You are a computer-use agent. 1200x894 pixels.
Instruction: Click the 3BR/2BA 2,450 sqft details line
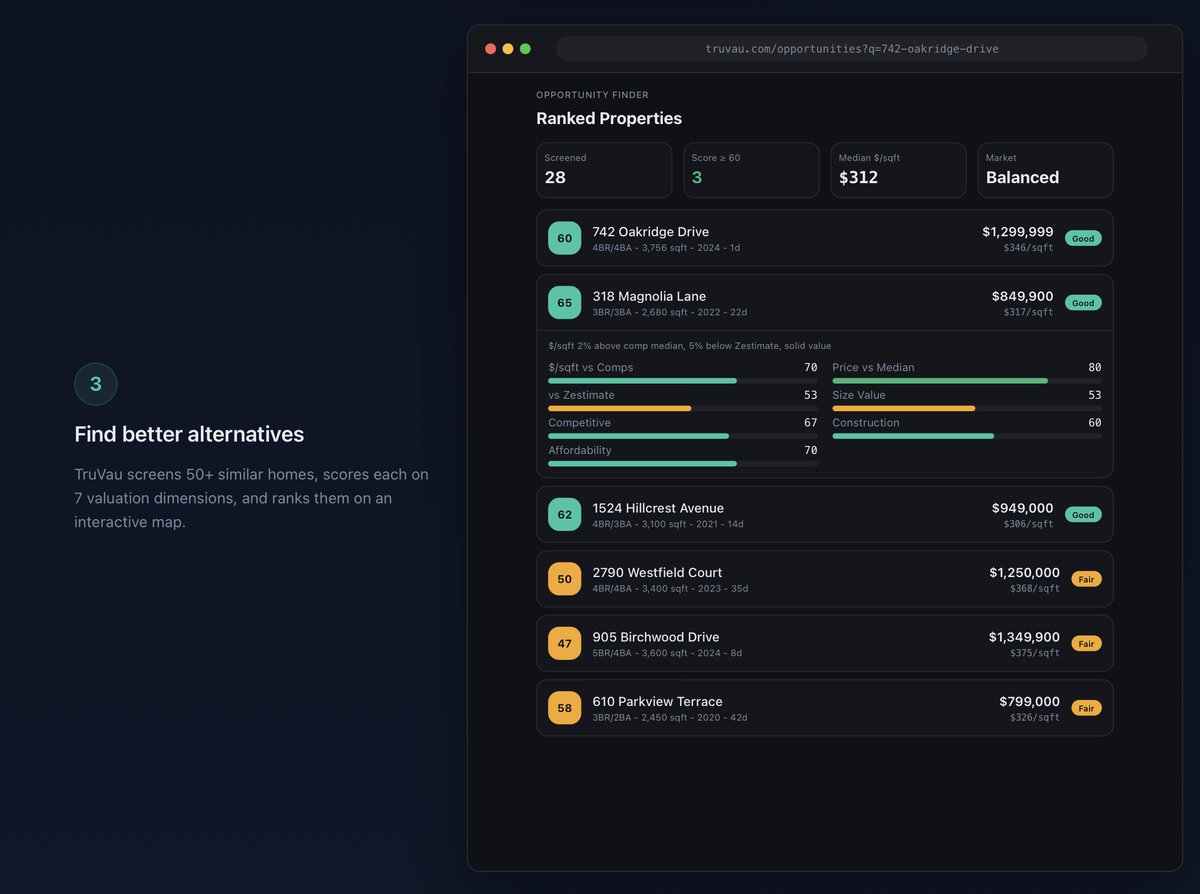point(669,717)
